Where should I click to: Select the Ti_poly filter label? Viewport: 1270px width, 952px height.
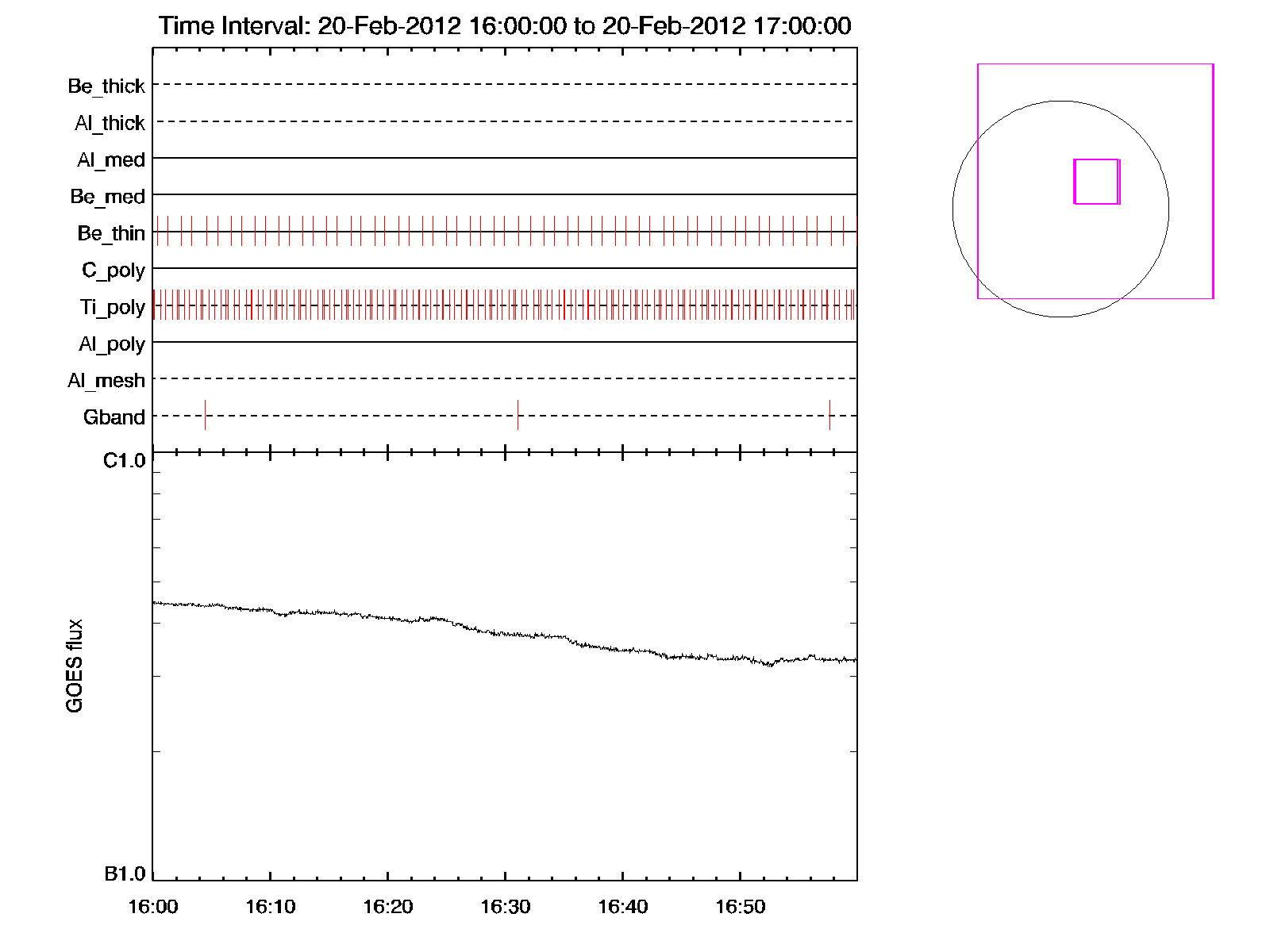112,307
